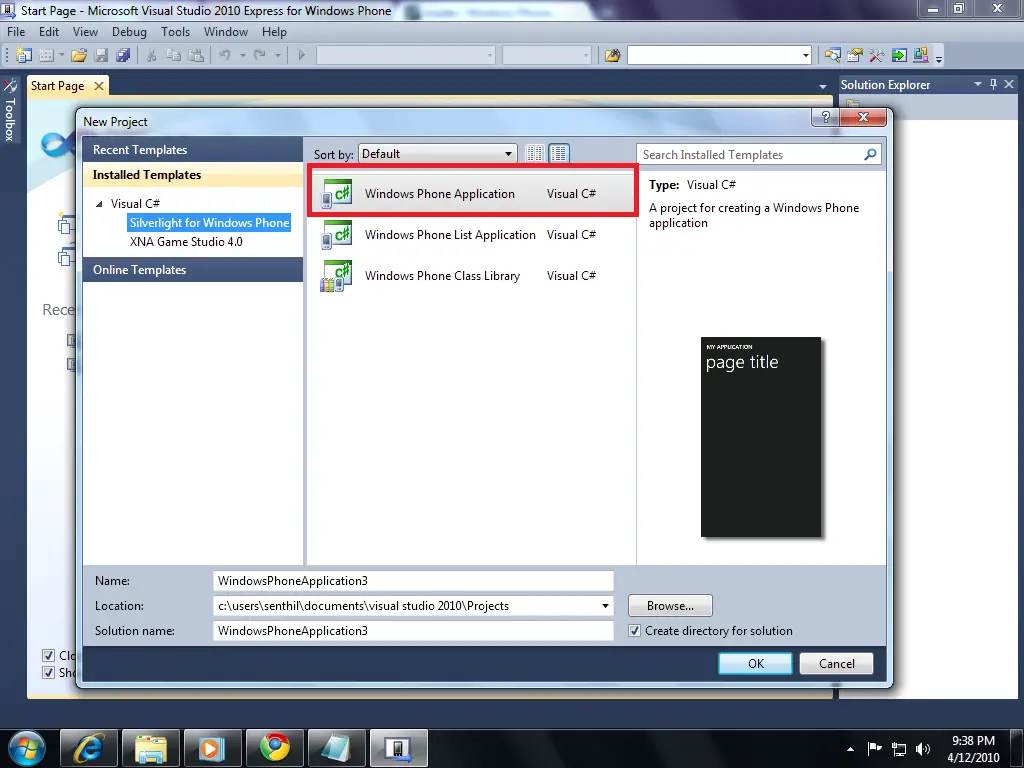Screen dimensions: 1024x768
Task: Open the Properties Window toolbar icon
Action: (855, 56)
